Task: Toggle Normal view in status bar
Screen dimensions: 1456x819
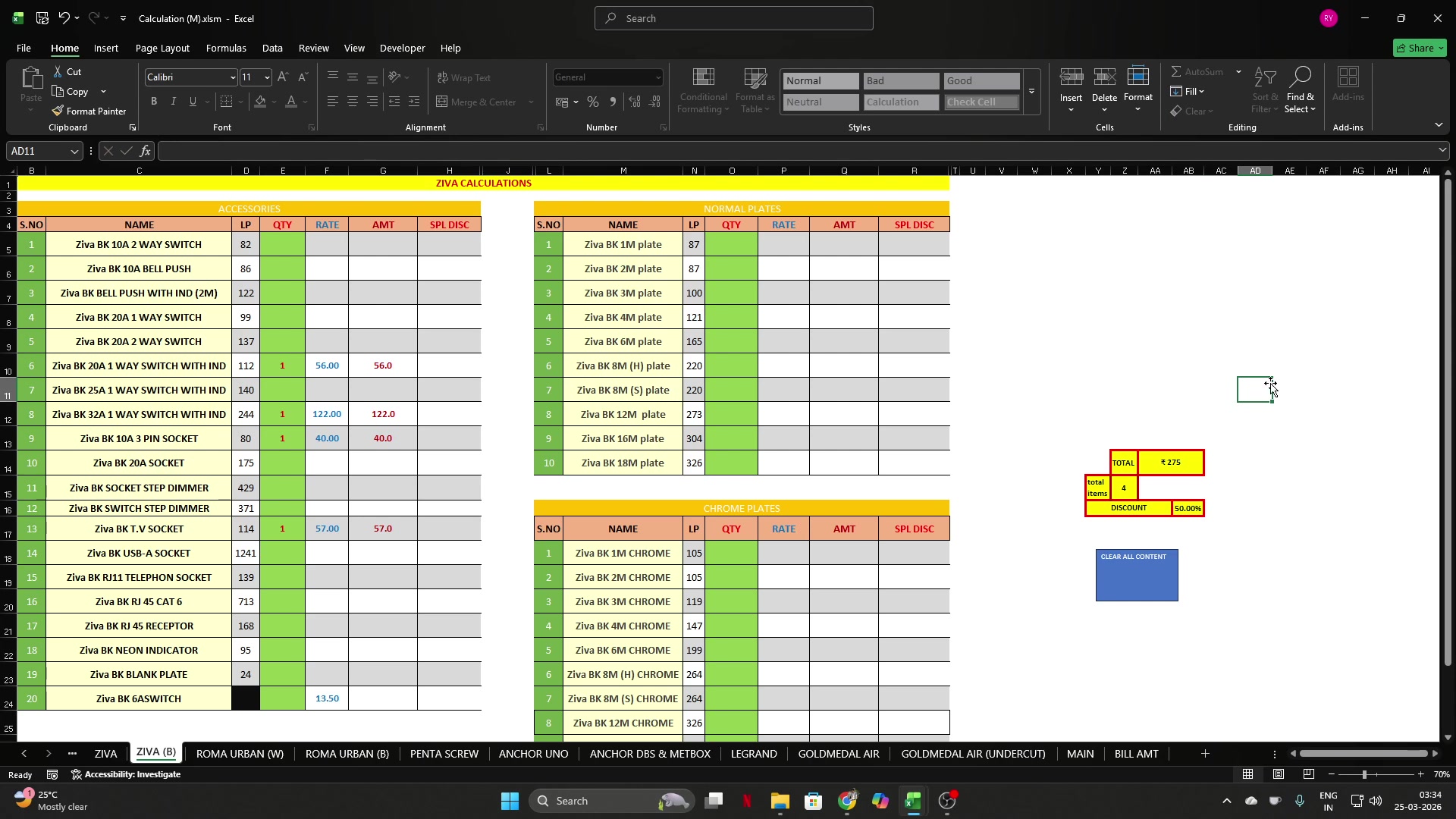Action: point(1248,774)
